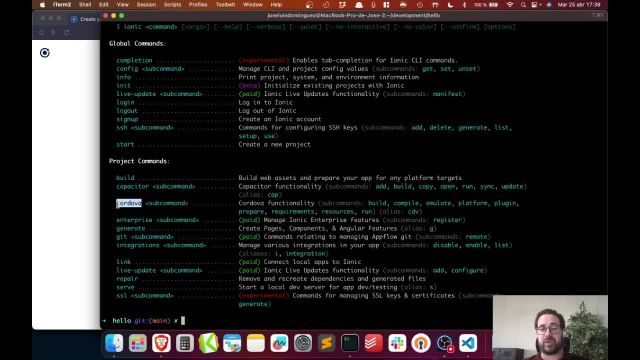Open the Scripts menu in menu bar
640x360 pixels.
(172, 4)
